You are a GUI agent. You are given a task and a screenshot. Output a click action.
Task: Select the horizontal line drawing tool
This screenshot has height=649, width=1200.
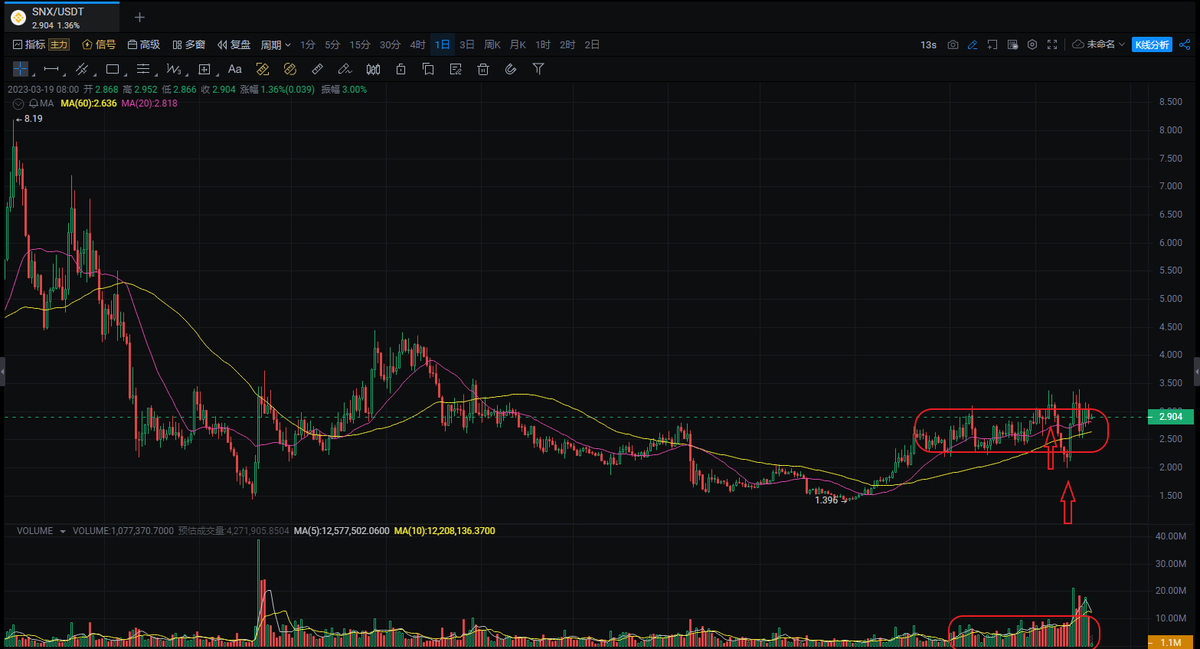52,69
